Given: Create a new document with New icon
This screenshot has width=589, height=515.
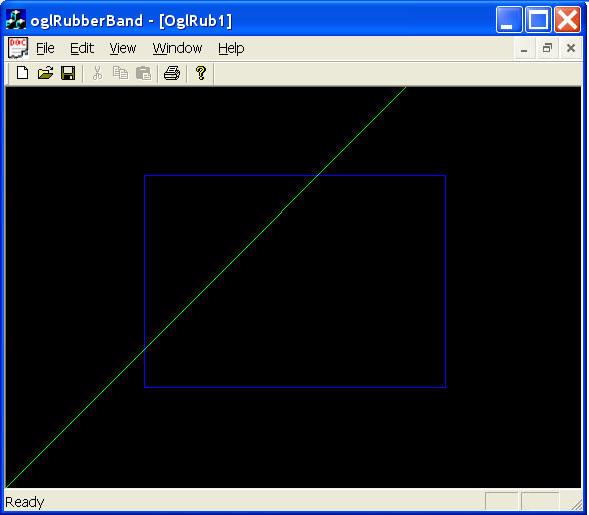Looking at the screenshot, I should coord(23,73).
